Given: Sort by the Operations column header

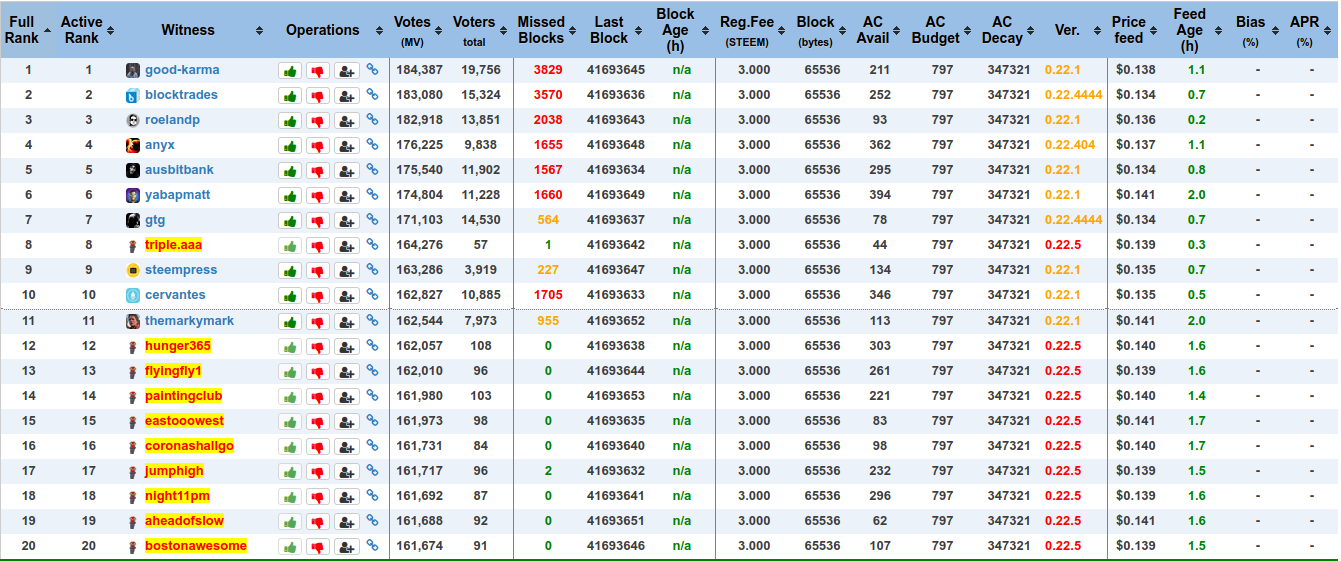Looking at the screenshot, I should point(329,30).
